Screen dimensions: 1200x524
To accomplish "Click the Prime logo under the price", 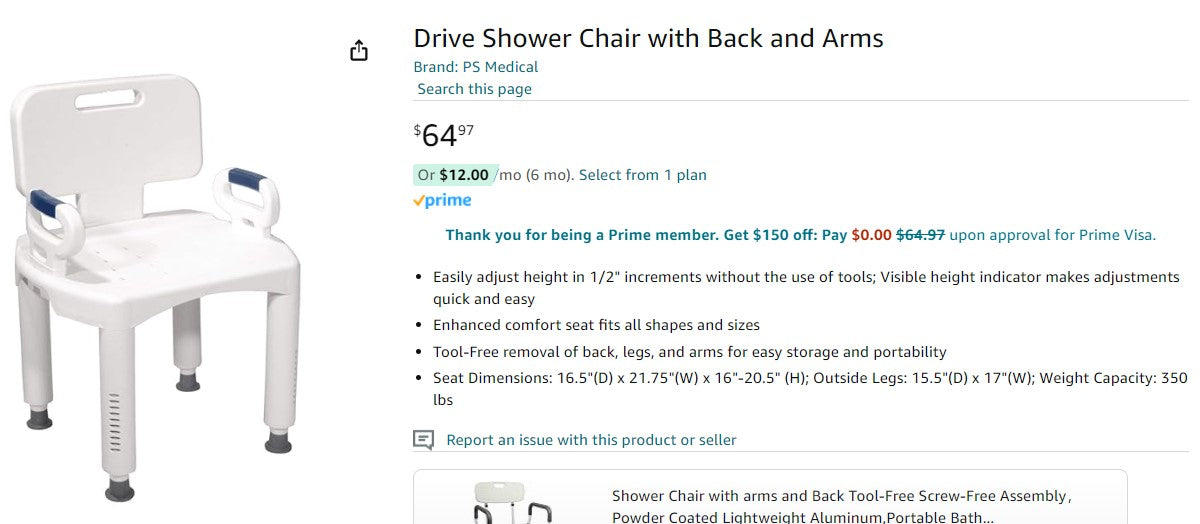I will tap(442, 201).
